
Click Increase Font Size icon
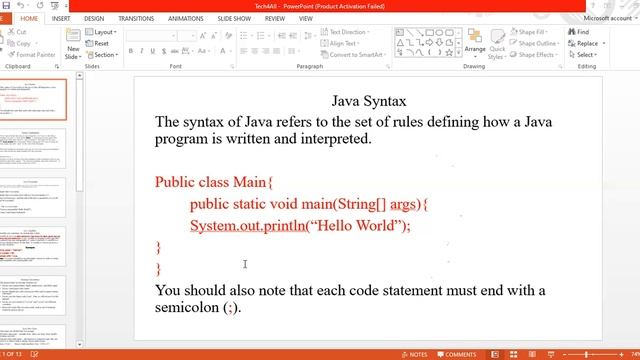pyautogui.click(x=203, y=36)
